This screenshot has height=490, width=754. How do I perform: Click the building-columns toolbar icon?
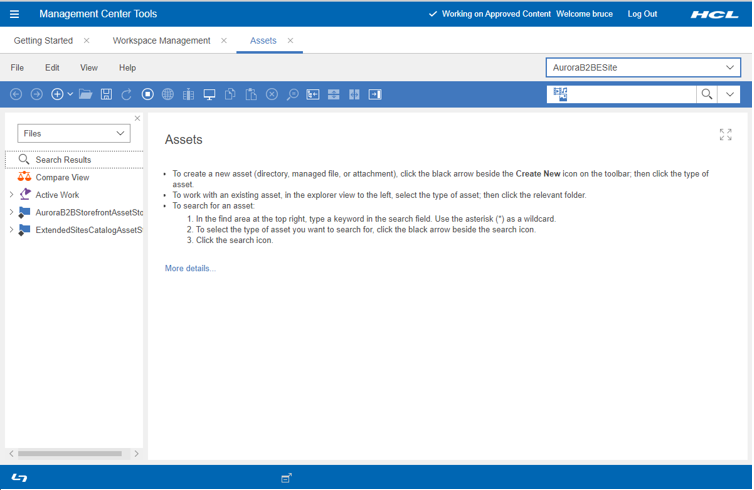click(x=188, y=94)
